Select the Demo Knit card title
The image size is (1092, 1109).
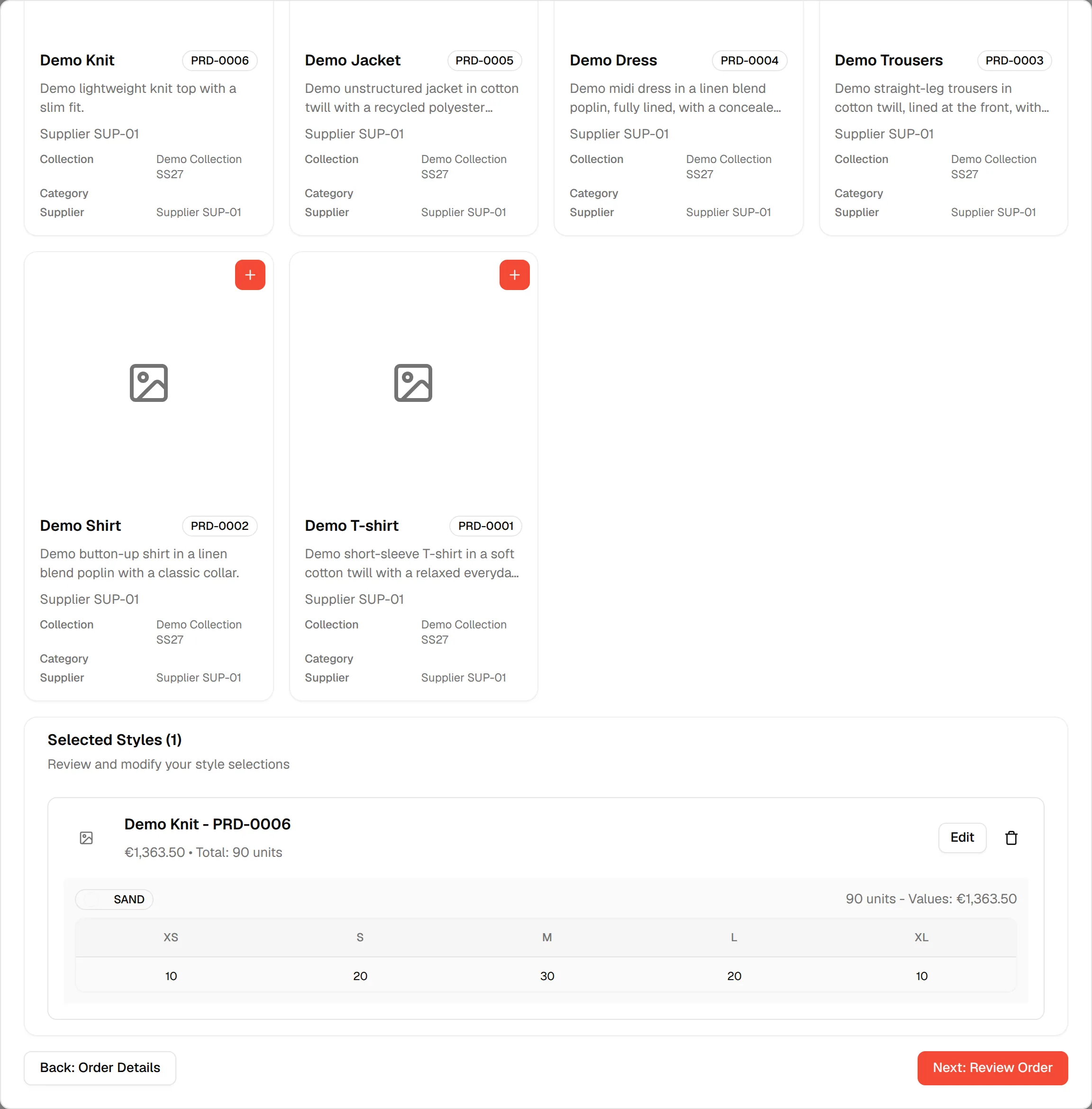pyautogui.click(x=77, y=60)
